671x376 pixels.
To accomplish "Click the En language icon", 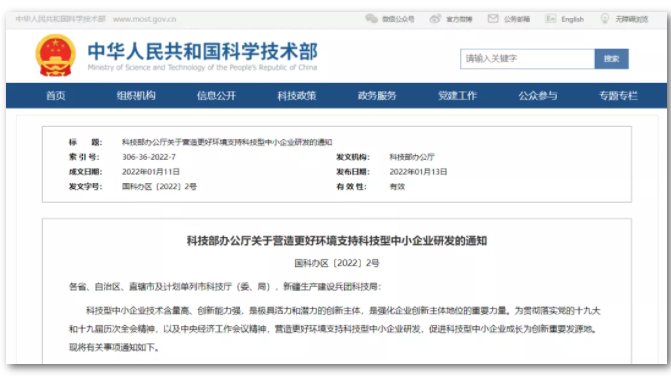I will point(551,18).
